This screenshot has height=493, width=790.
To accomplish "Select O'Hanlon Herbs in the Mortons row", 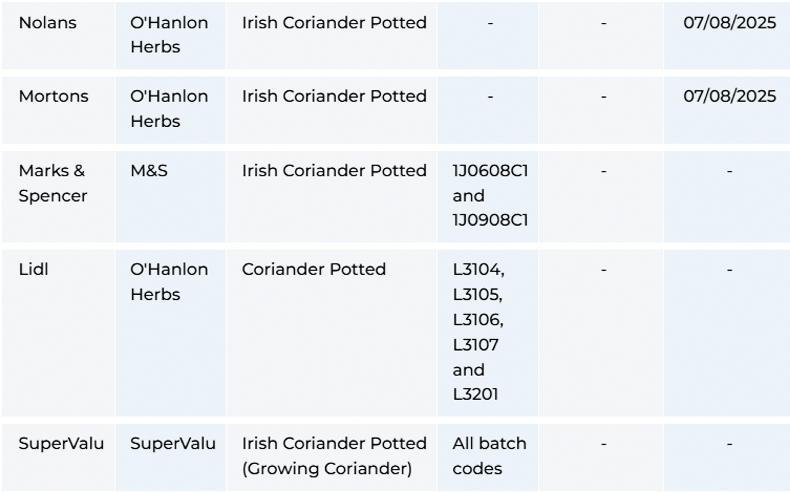I will pos(169,109).
